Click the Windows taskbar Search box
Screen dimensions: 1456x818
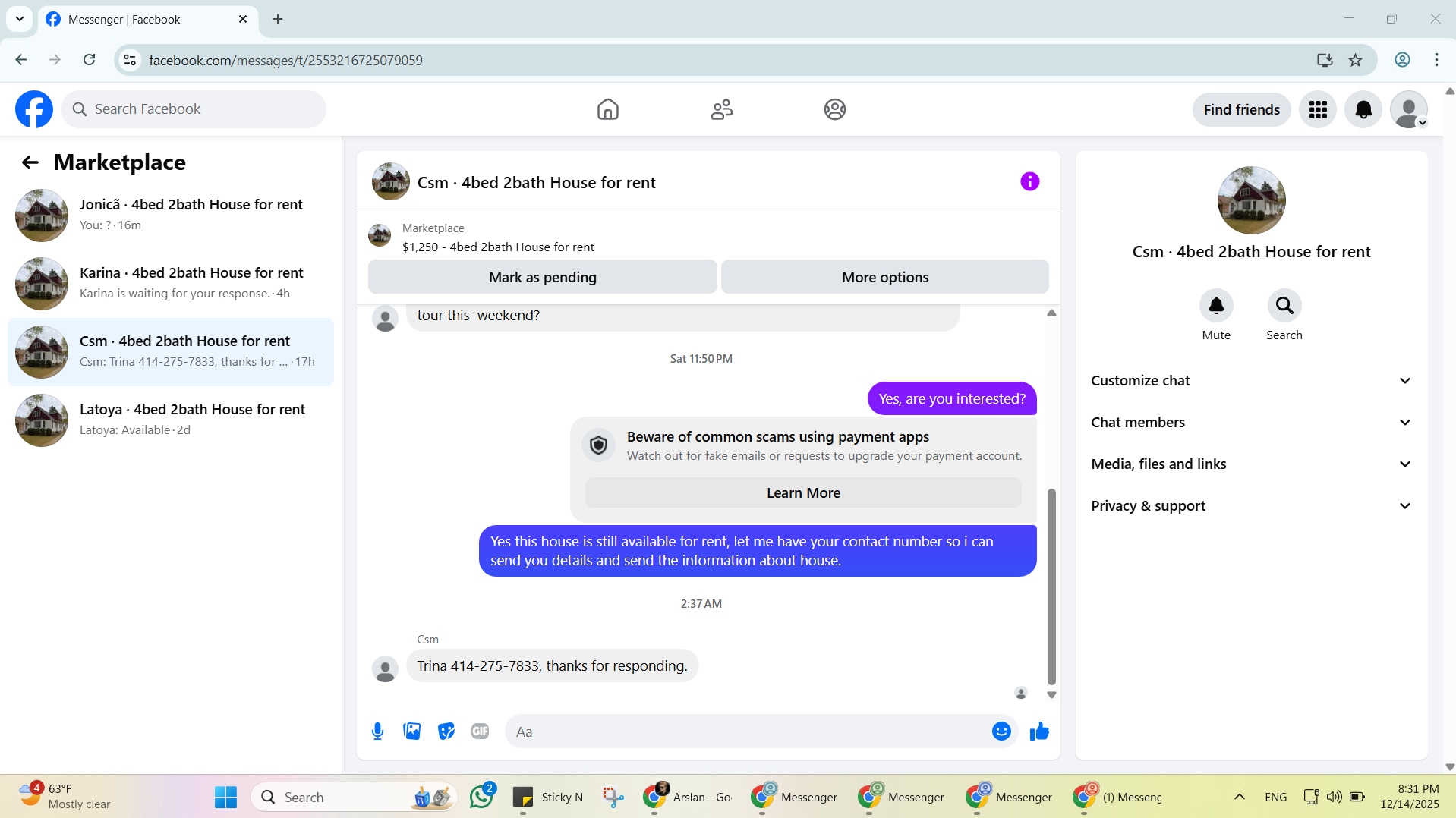[355, 798]
